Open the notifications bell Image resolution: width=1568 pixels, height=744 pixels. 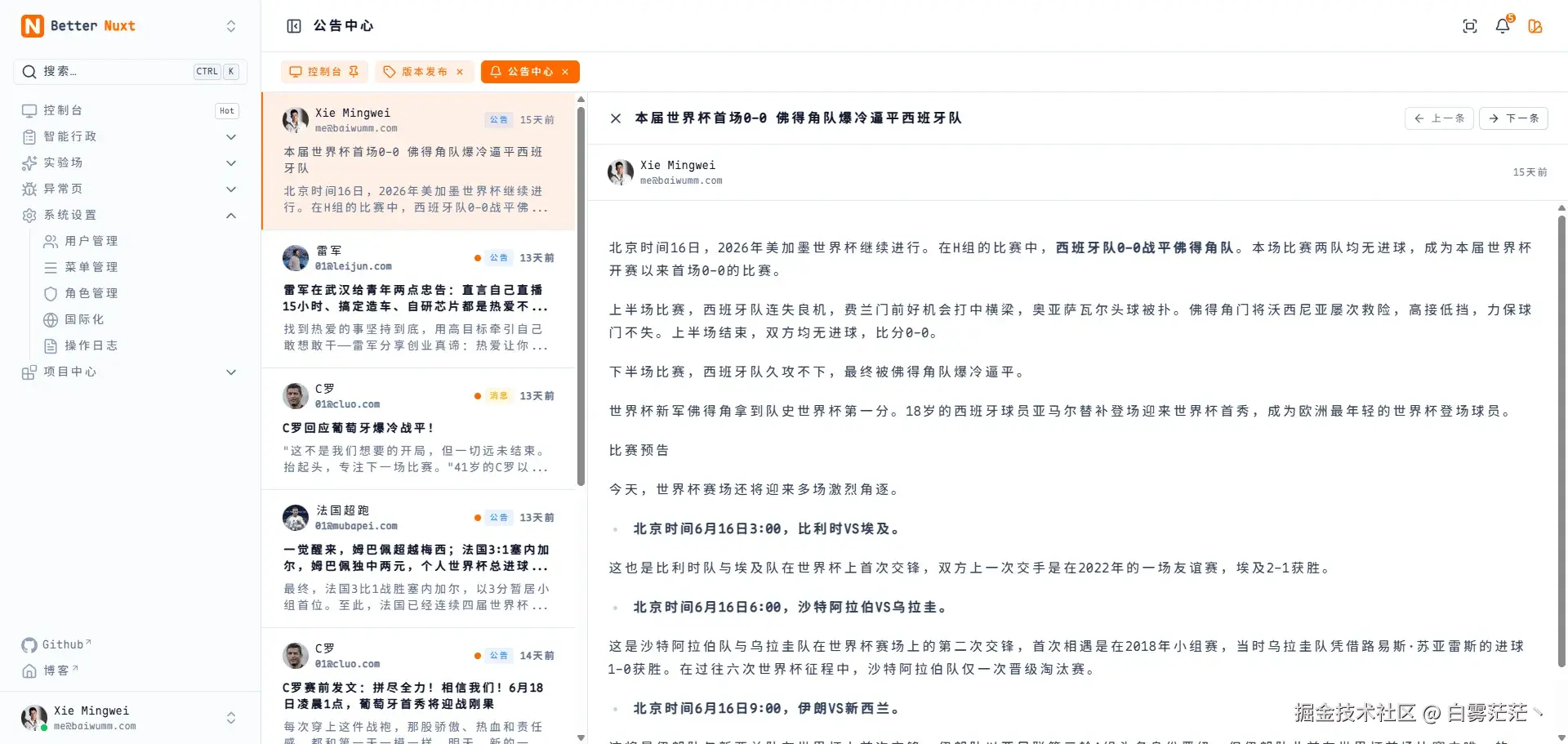(1503, 26)
